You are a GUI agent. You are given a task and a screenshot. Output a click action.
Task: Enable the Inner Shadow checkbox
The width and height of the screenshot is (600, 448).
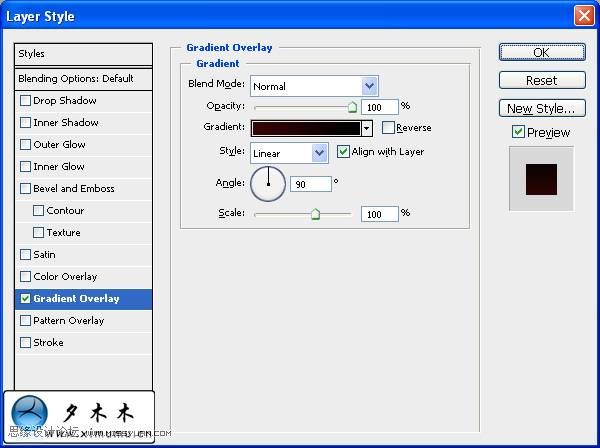[25, 122]
